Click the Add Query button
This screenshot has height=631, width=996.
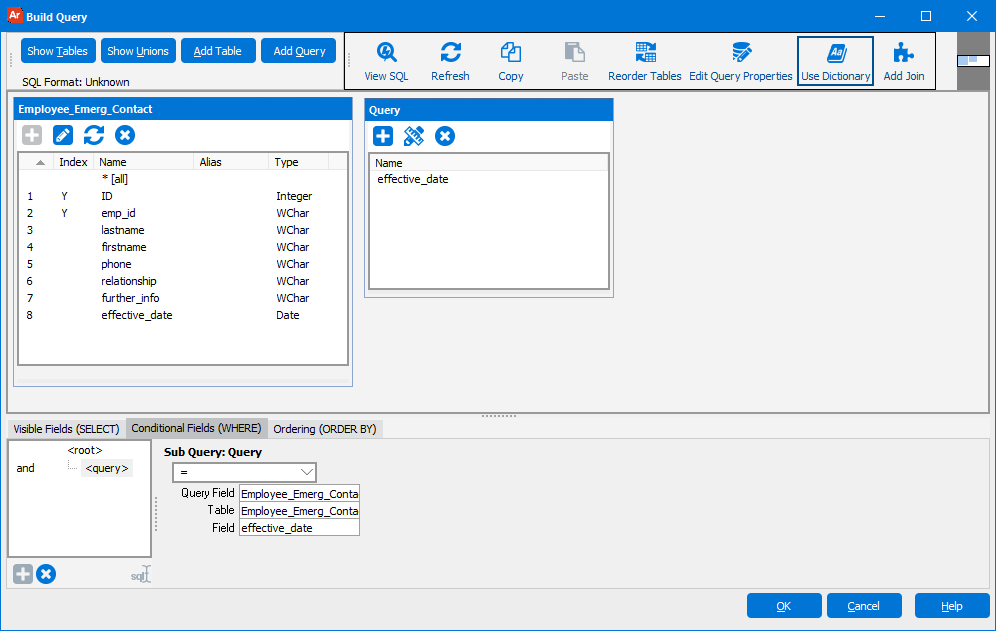click(x=298, y=51)
